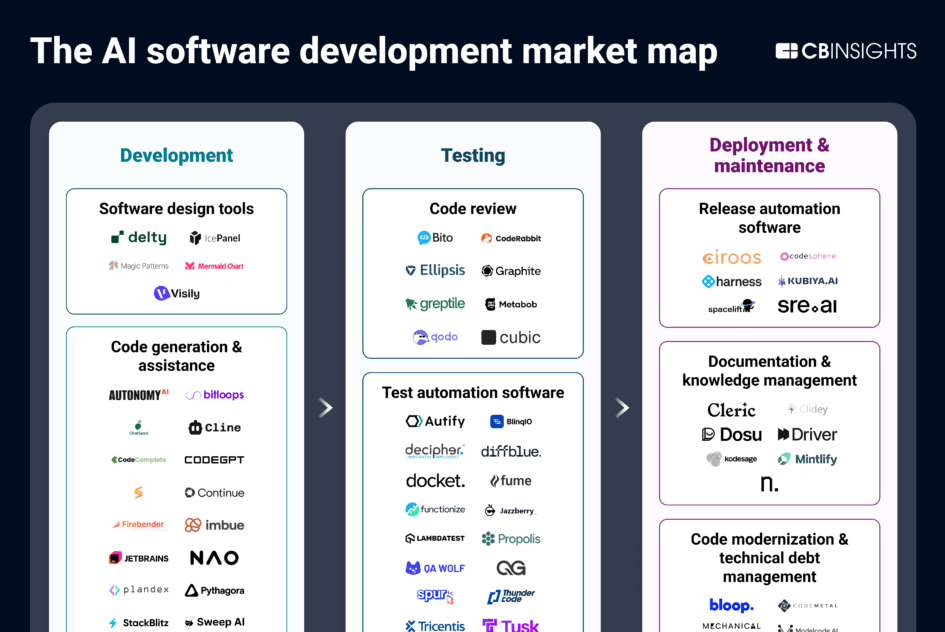This screenshot has height=632, width=945.
Task: Select the Testing column heading
Action: tap(473, 155)
